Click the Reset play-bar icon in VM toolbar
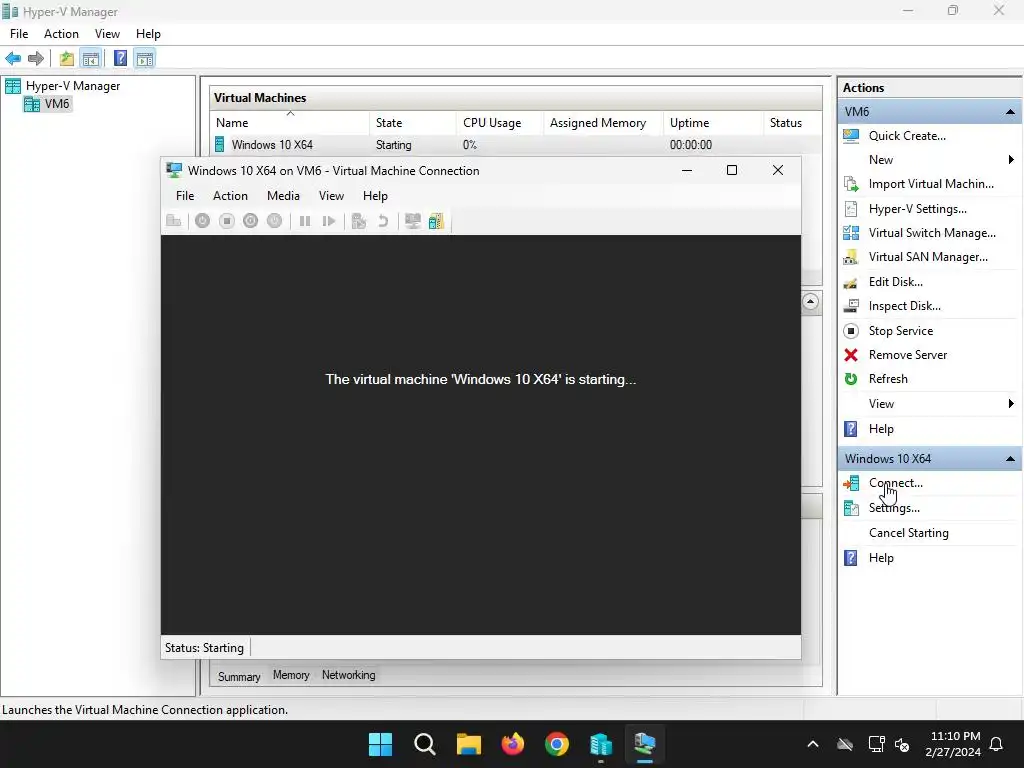Image resolution: width=1024 pixels, height=768 pixels. 329,221
